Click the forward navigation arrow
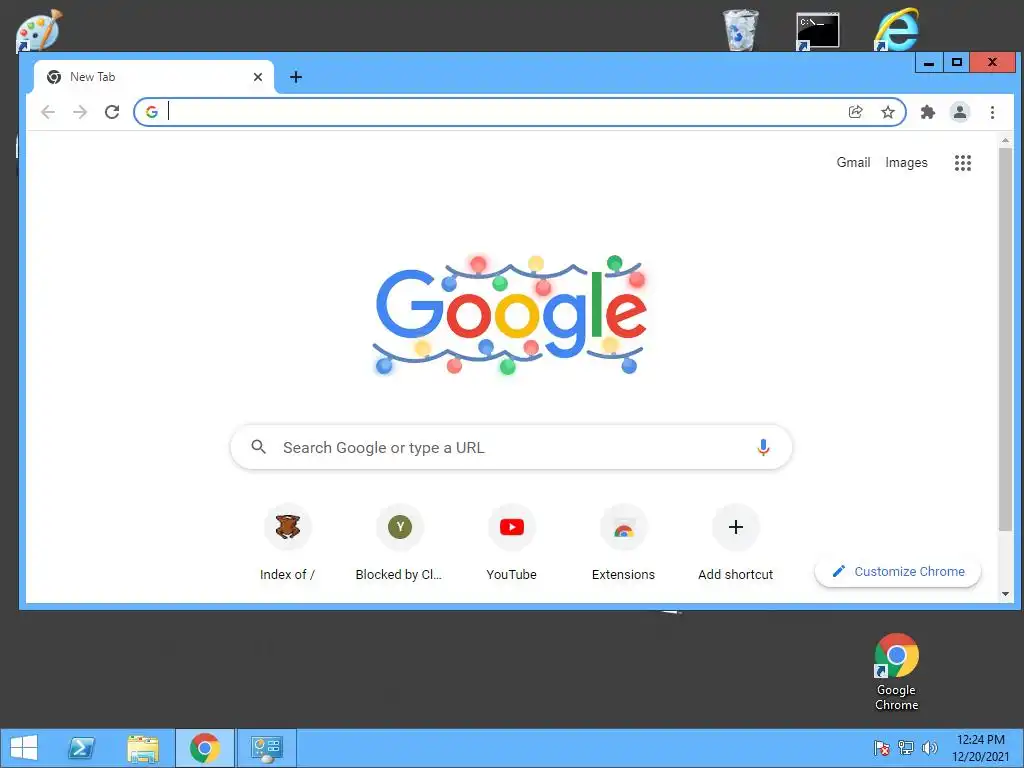 (80, 112)
